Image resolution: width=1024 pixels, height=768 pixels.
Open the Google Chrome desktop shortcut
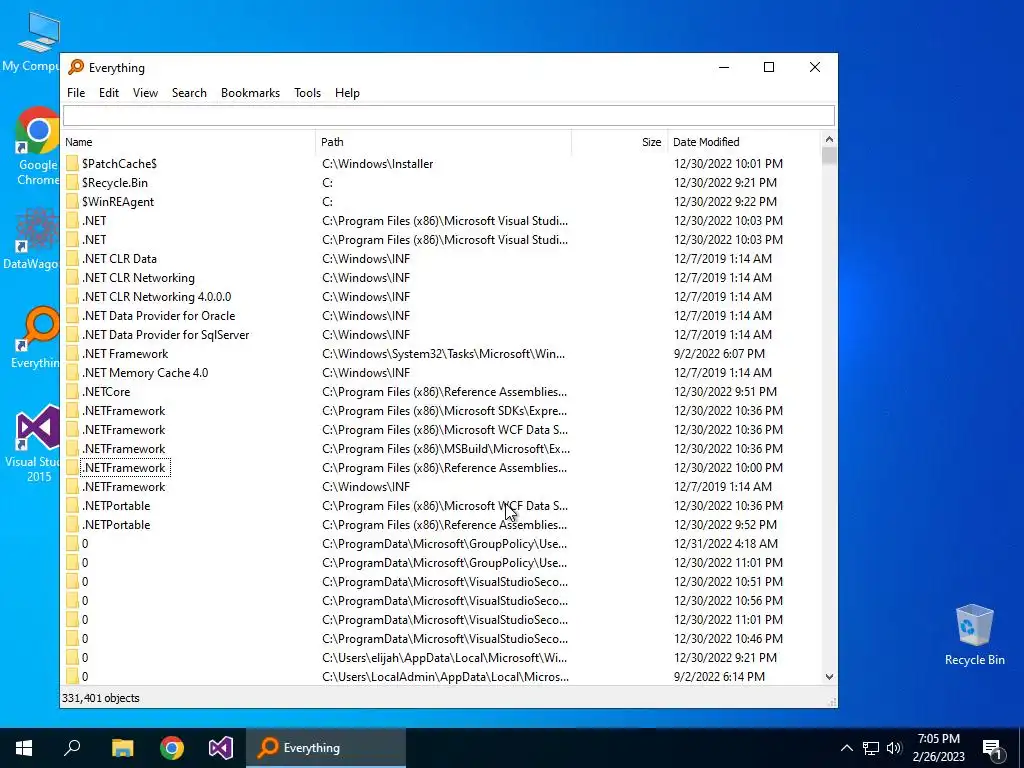[37, 147]
